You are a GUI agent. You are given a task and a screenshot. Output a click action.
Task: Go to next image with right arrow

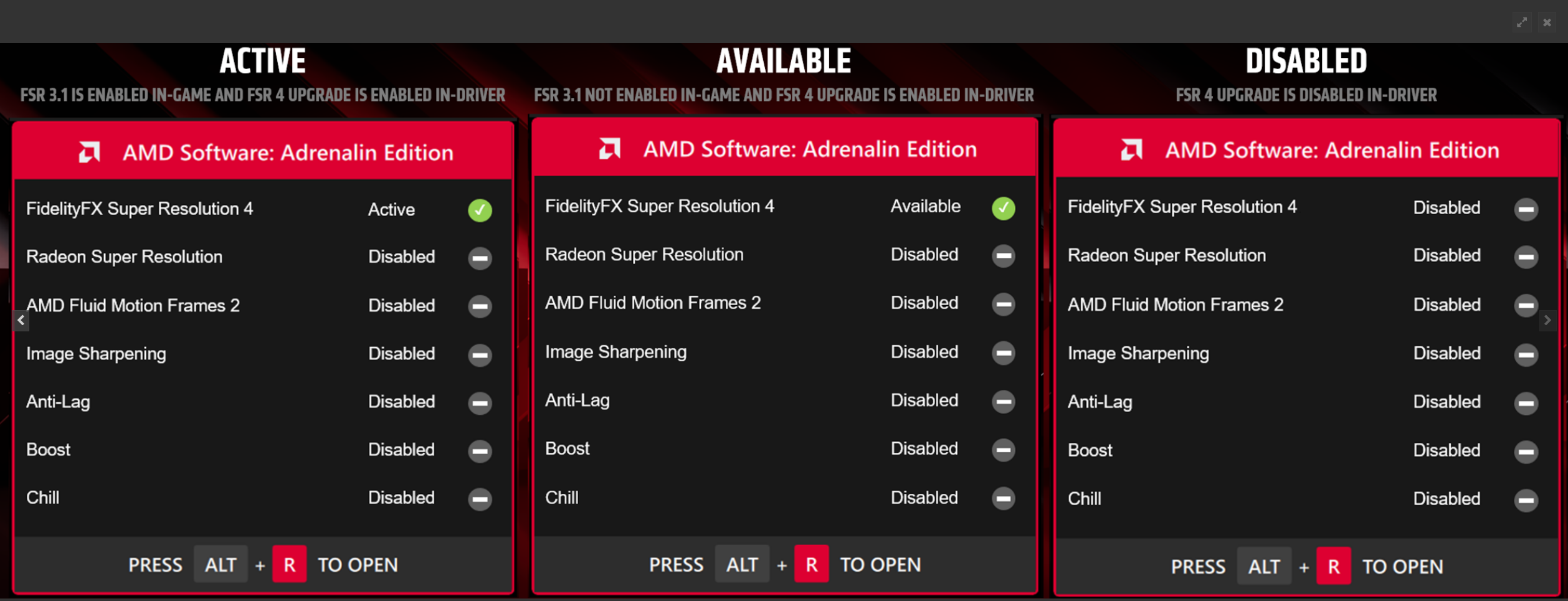pos(1547,320)
